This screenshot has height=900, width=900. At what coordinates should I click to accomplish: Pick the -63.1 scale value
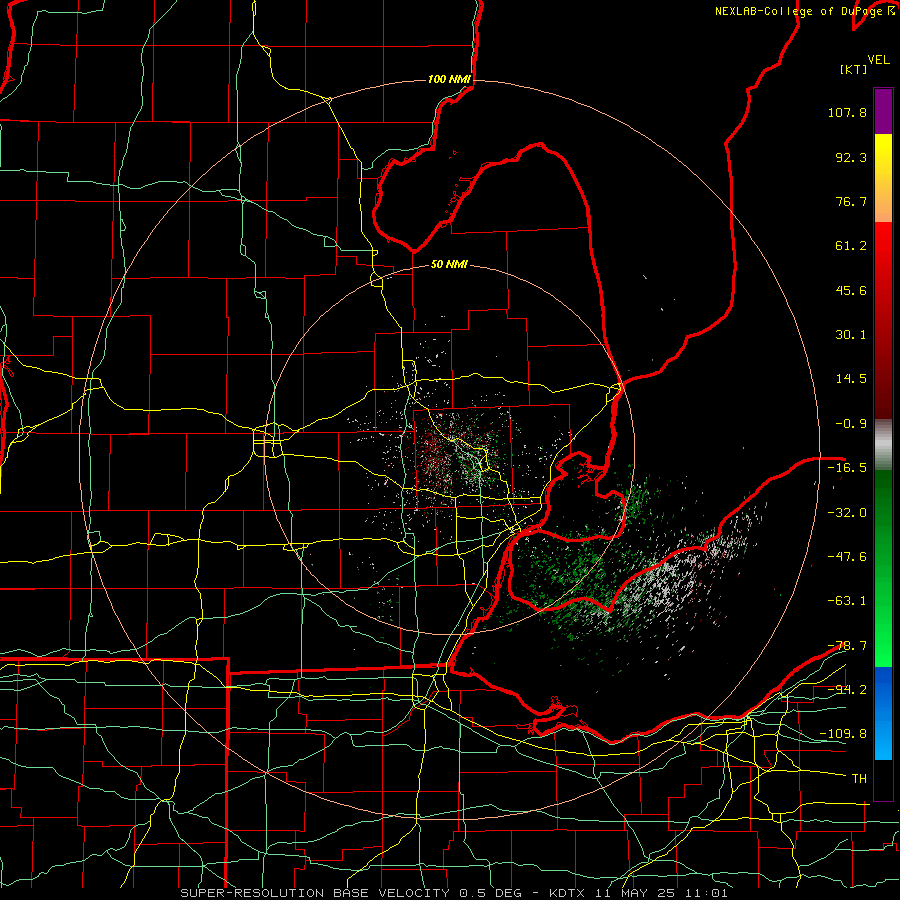(x=847, y=601)
